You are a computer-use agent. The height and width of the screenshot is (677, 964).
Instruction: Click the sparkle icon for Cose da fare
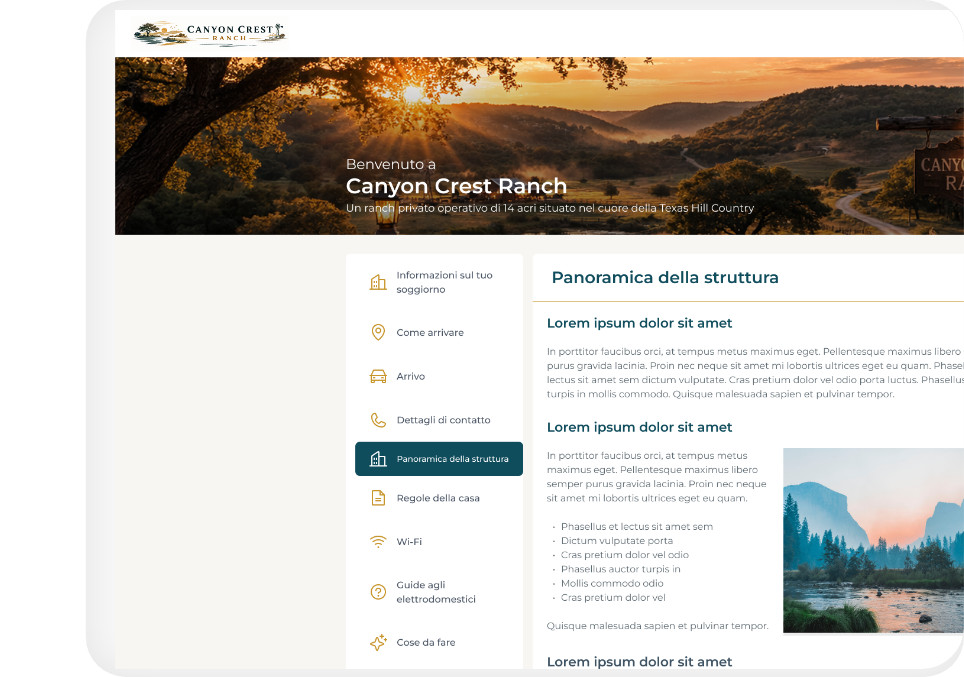[378, 642]
